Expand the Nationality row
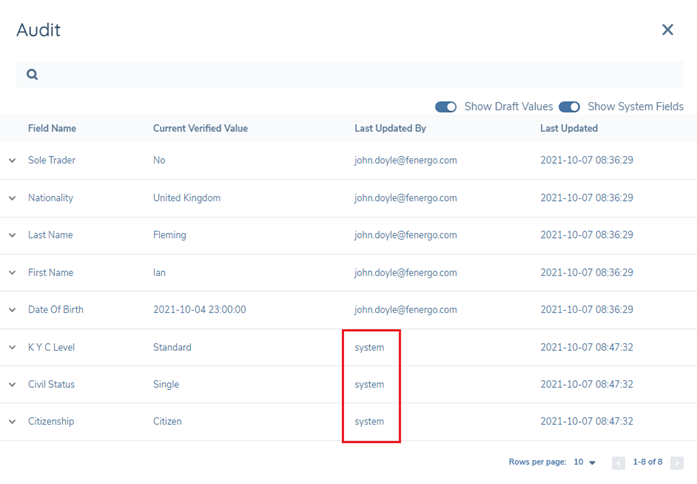Image resolution: width=697 pixels, height=484 pixels. pyautogui.click(x=13, y=198)
